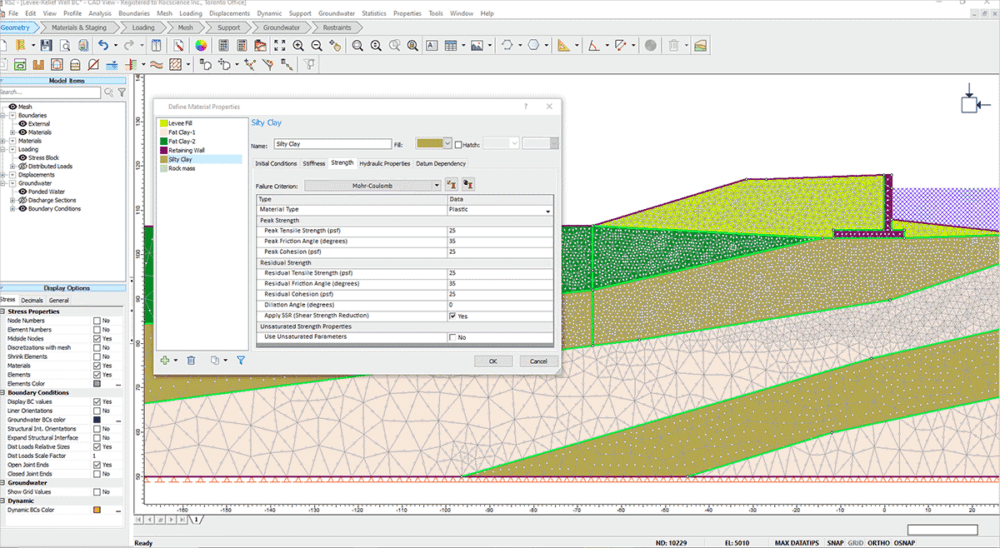Toggle the Apply SSR checkbox

[453, 316]
